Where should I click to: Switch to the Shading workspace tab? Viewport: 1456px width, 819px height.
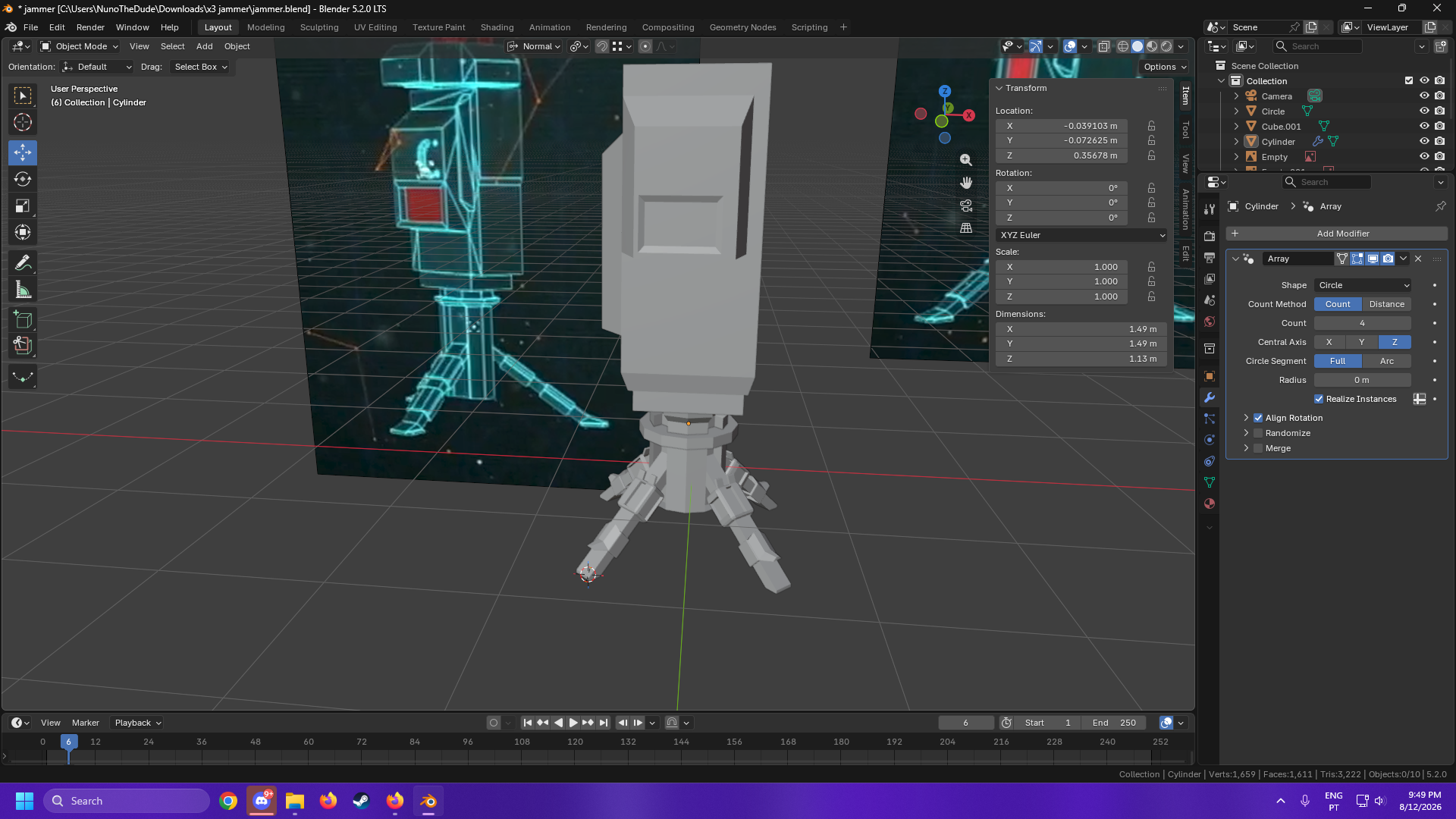coord(497,27)
